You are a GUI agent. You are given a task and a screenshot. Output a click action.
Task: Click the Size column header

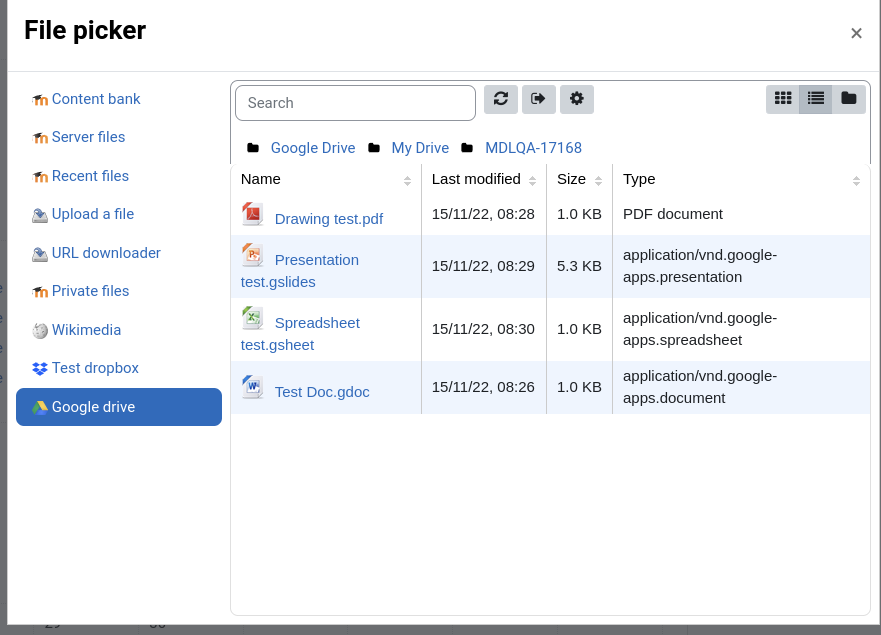coord(571,179)
